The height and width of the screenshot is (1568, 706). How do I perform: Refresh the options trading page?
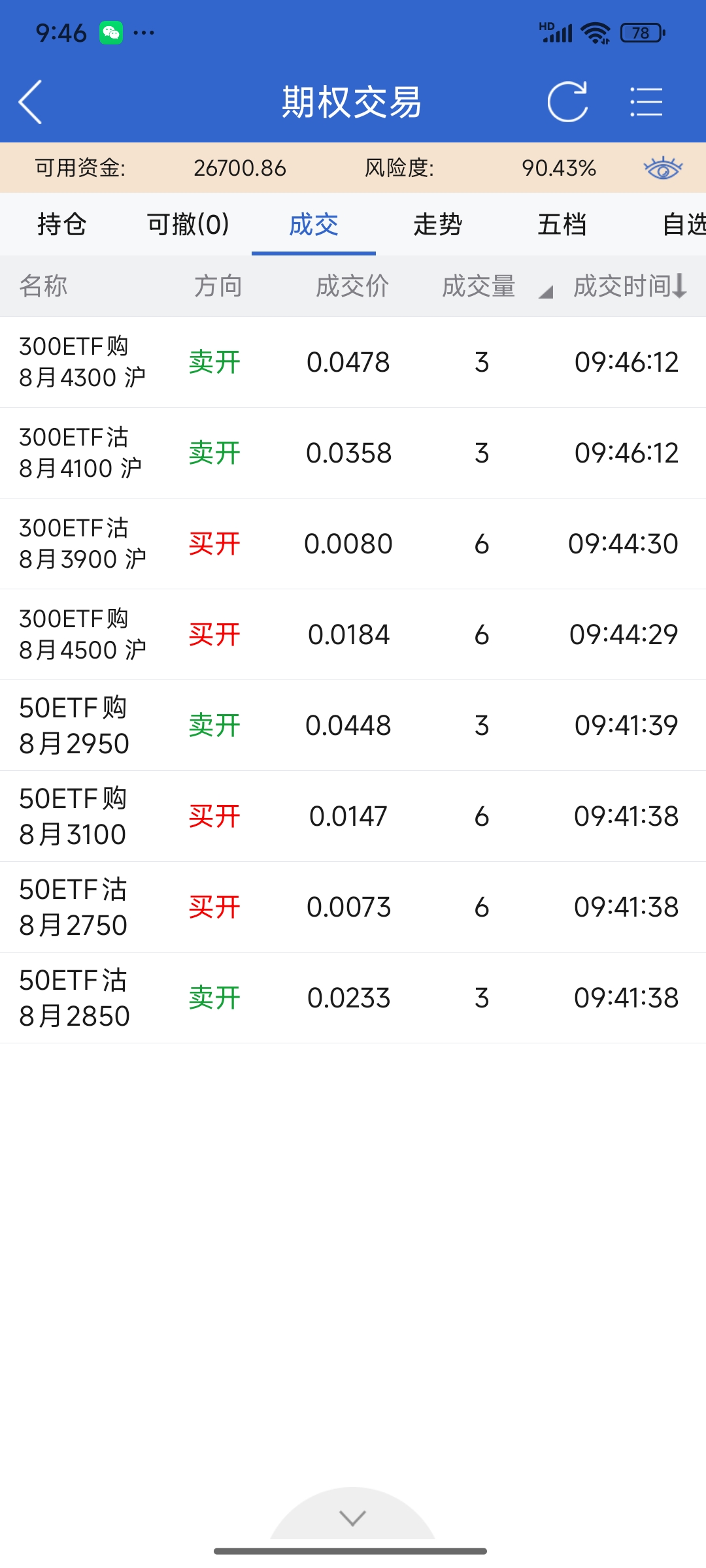[567, 102]
